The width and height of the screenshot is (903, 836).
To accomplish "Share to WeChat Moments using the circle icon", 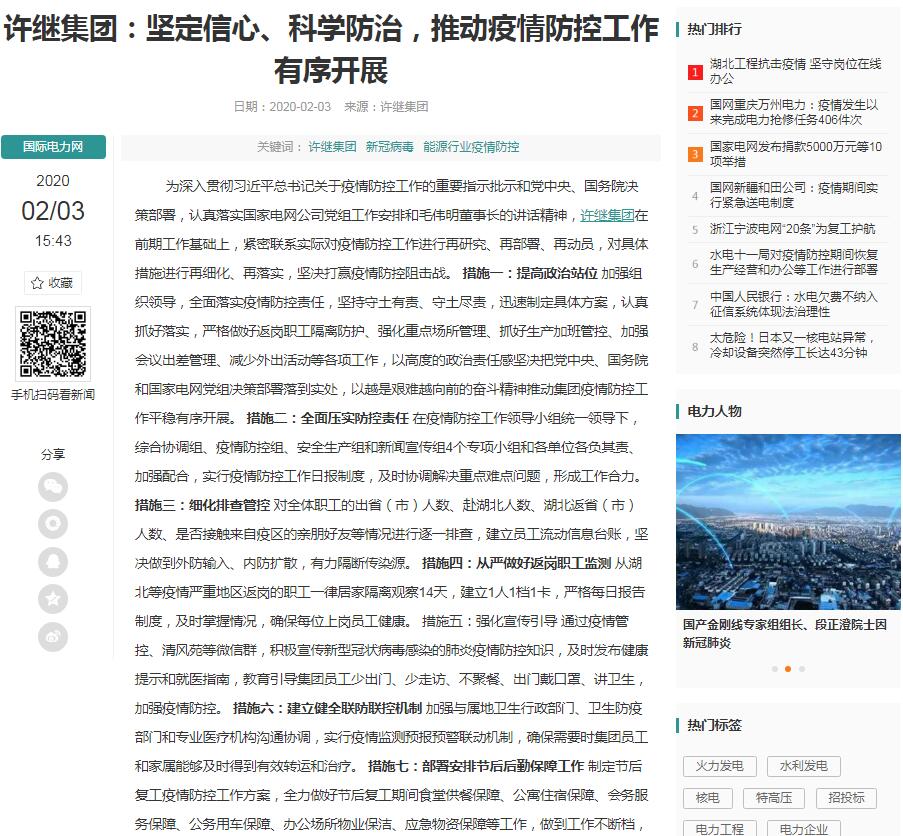I will point(53,524).
